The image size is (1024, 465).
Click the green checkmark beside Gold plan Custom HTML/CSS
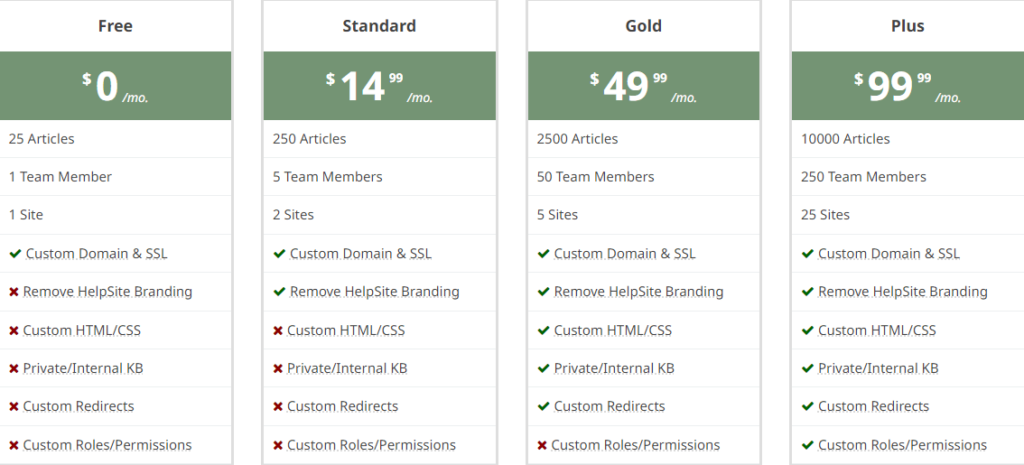tap(543, 330)
